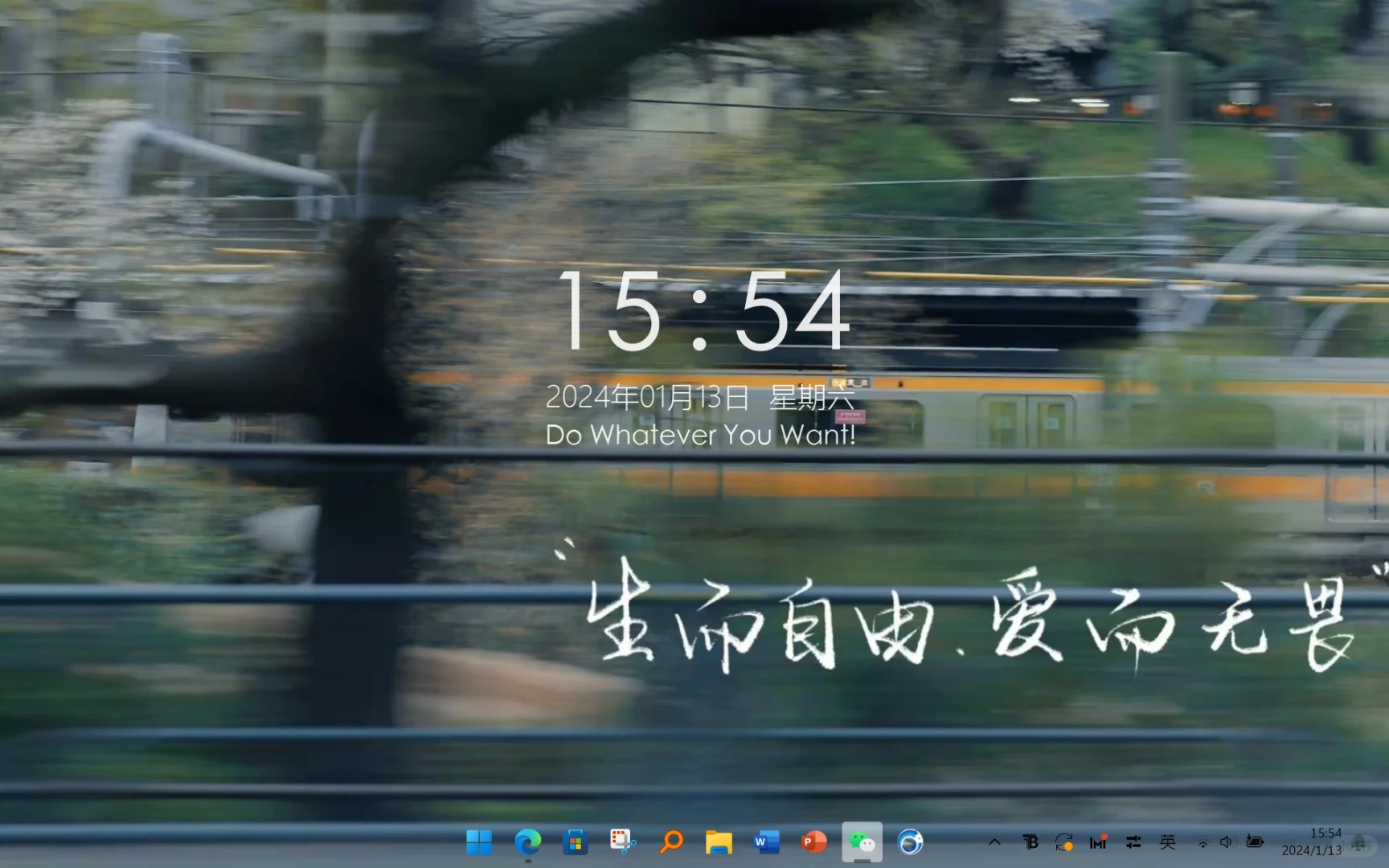Launch Microsoft Word
The height and width of the screenshot is (868, 1389).
[x=765, y=842]
